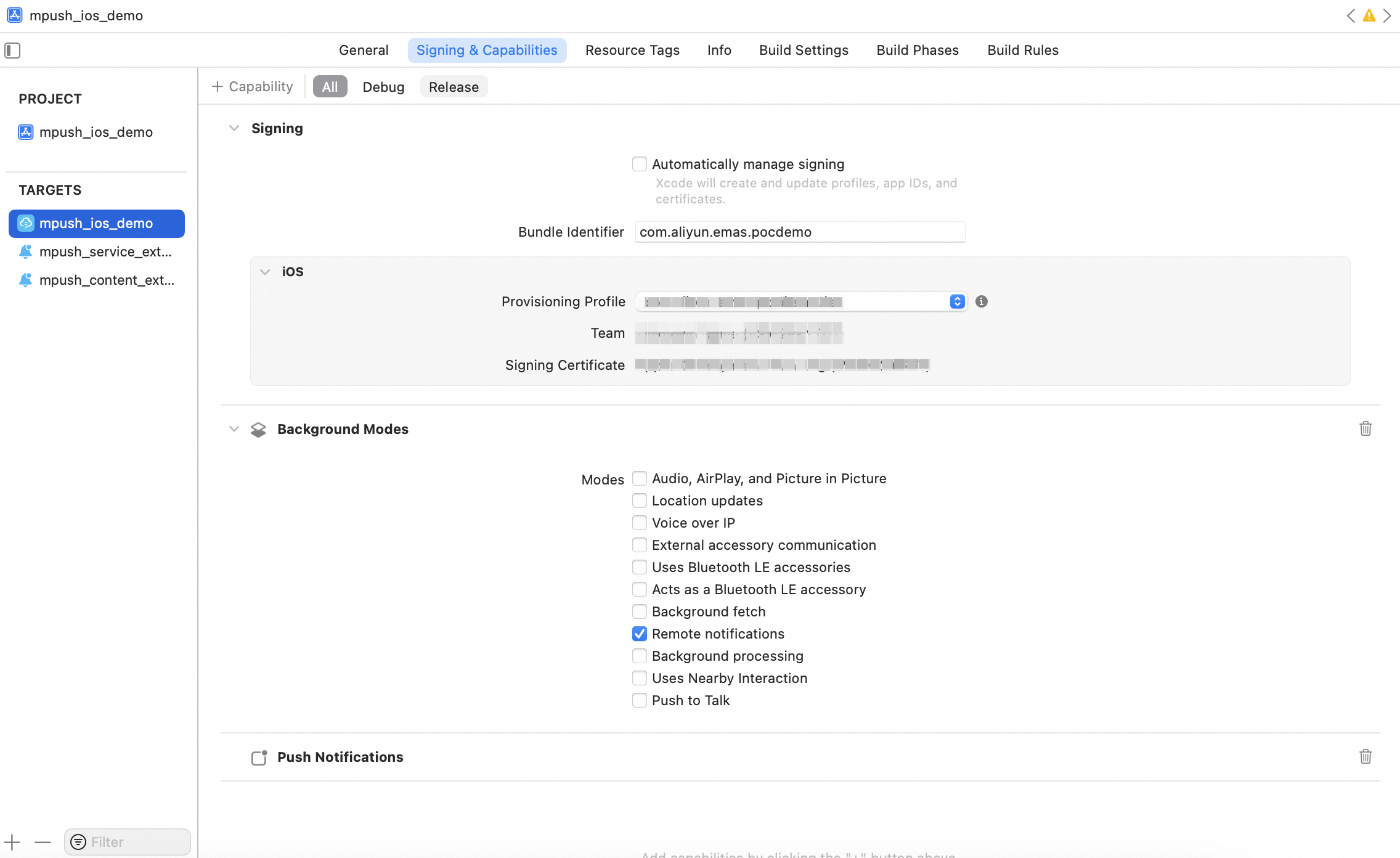Image resolution: width=1400 pixels, height=858 pixels.
Task: Click the filter icon in the targets field
Action: pyautogui.click(x=78, y=842)
